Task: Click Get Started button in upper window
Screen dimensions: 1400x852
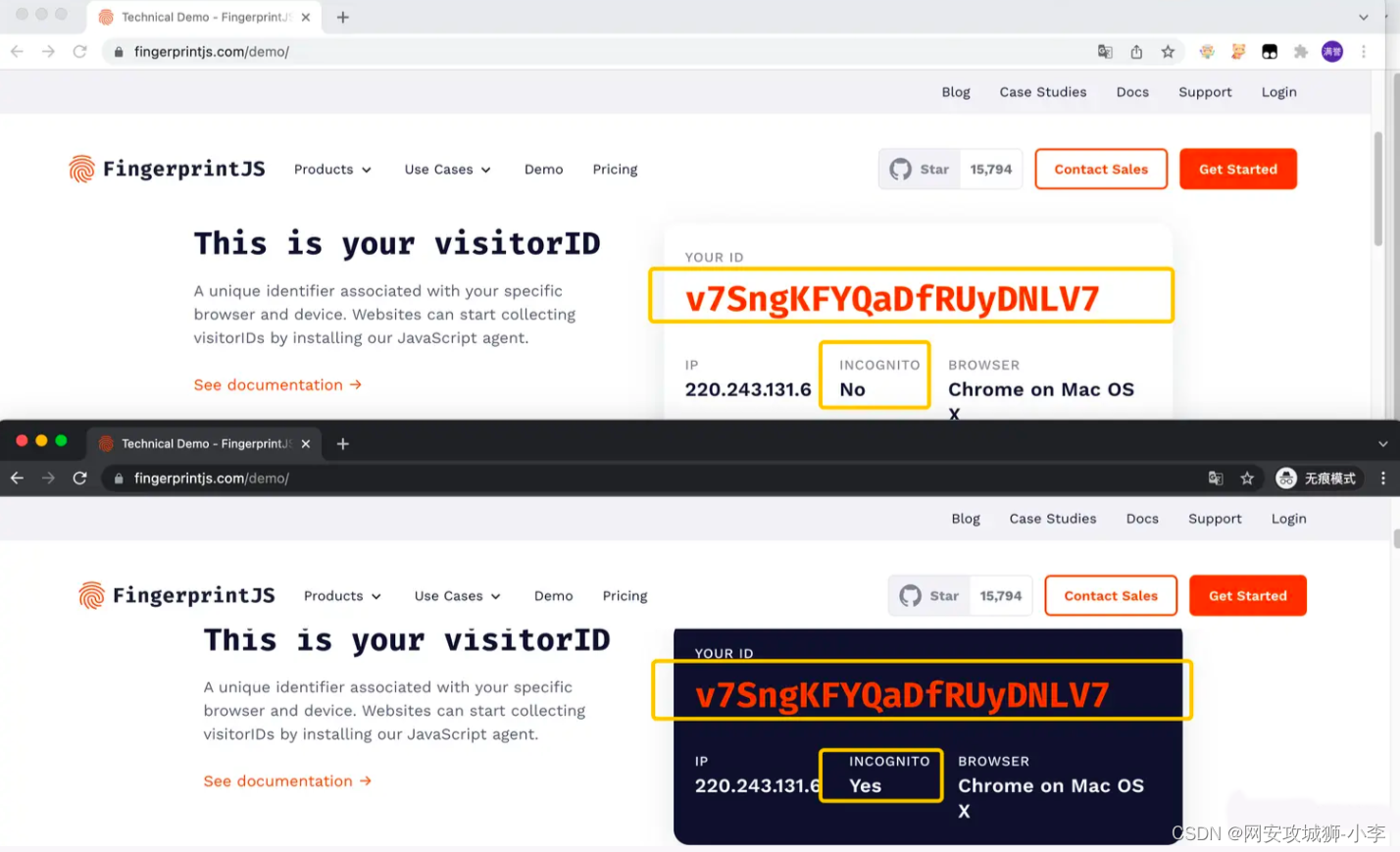Action: tap(1238, 170)
